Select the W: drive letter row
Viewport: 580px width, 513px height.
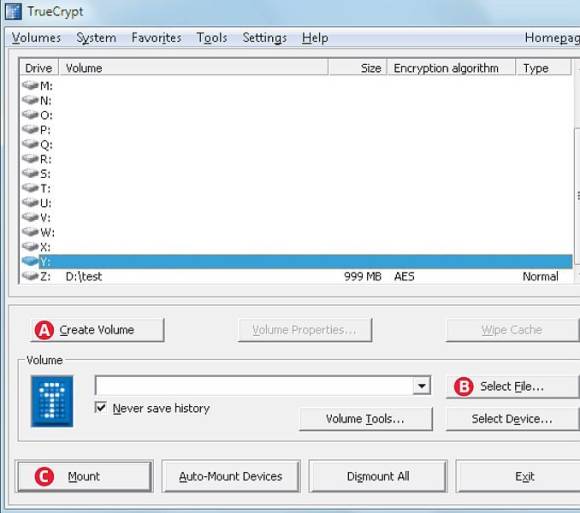coord(296,232)
